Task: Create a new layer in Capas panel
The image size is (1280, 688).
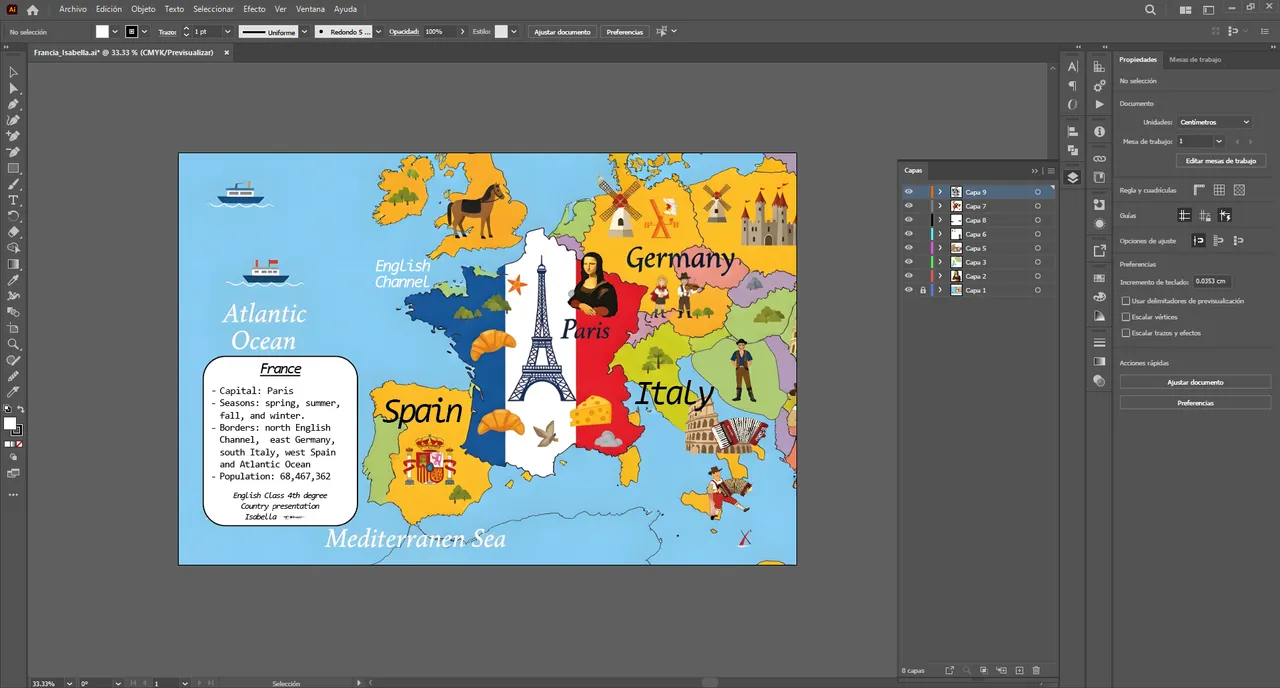Action: 1019,670
